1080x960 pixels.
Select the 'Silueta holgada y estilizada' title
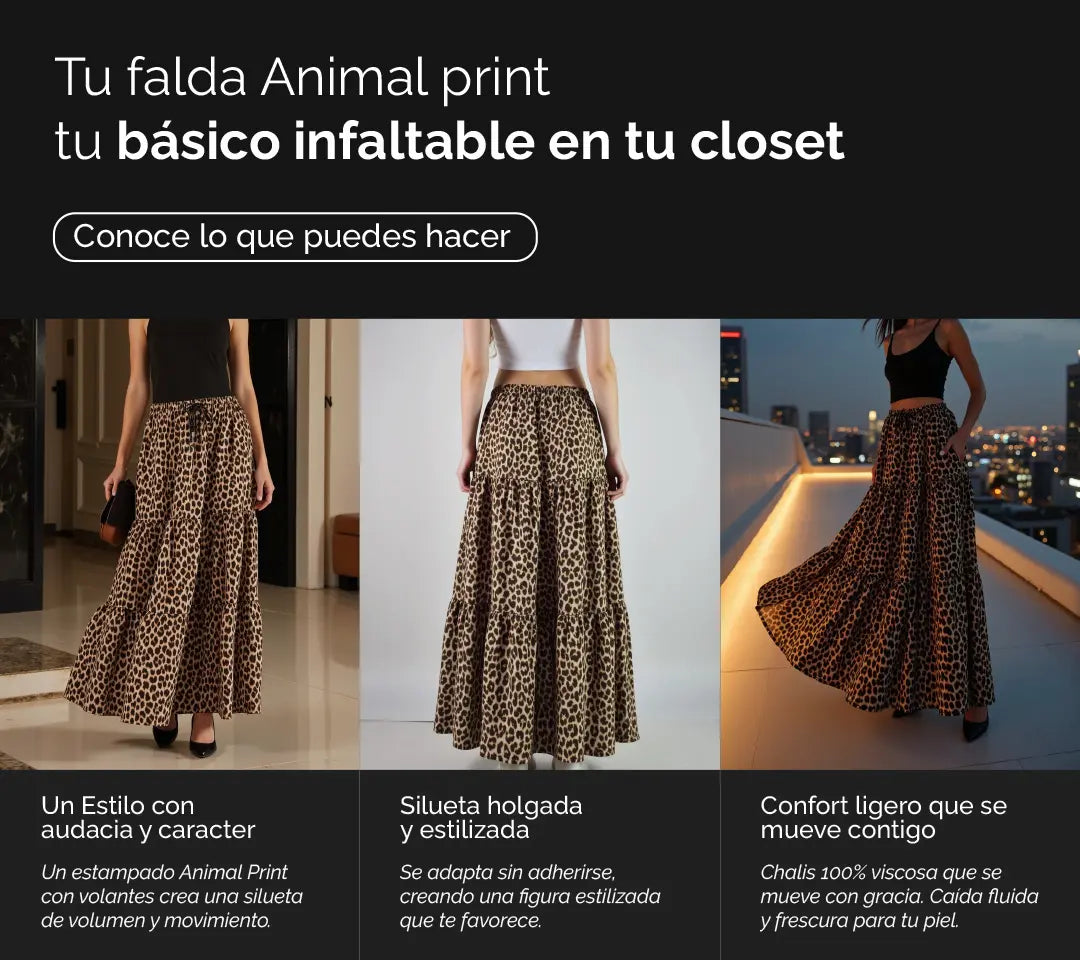coord(490,817)
